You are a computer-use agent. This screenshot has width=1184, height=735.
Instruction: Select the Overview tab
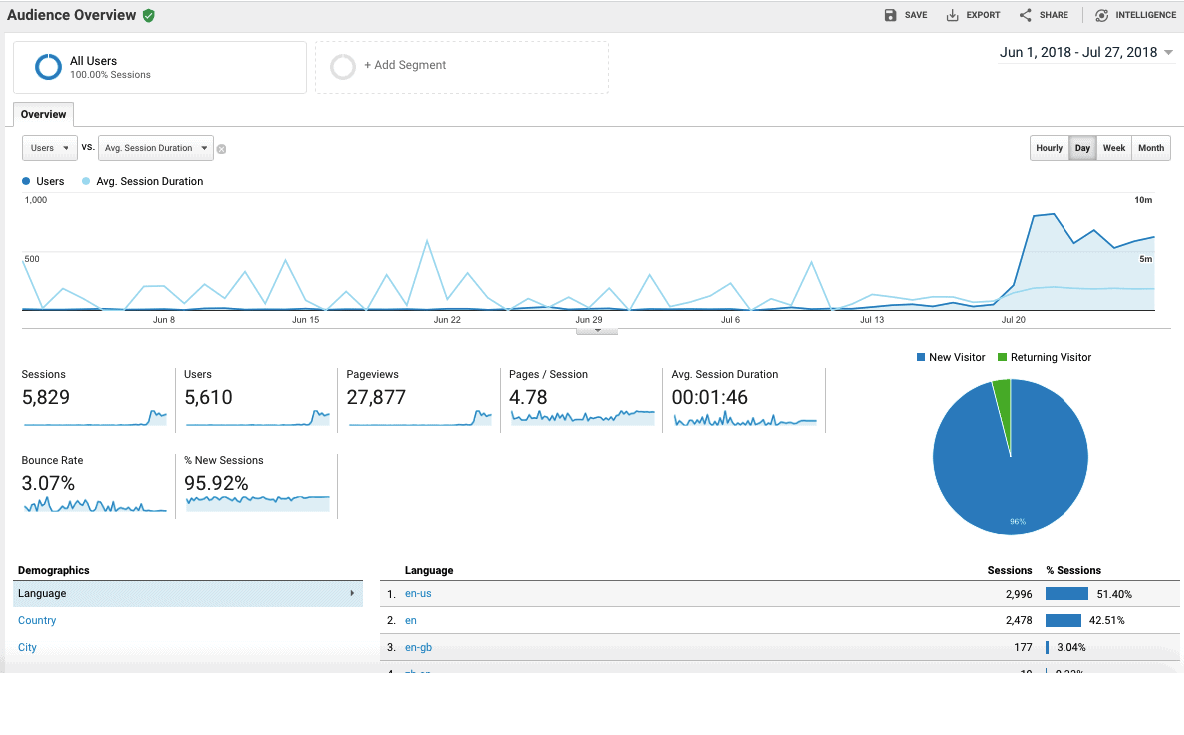click(42, 114)
